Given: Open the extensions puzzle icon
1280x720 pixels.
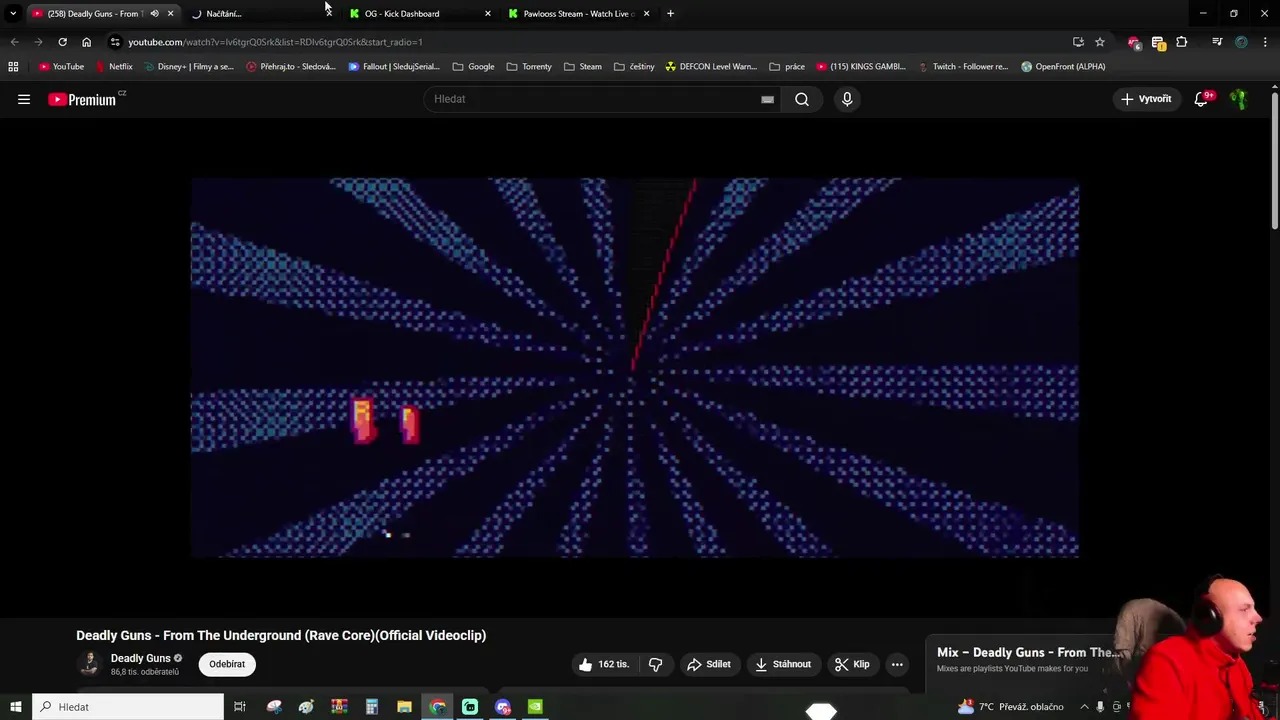Looking at the screenshot, I should [x=1182, y=42].
